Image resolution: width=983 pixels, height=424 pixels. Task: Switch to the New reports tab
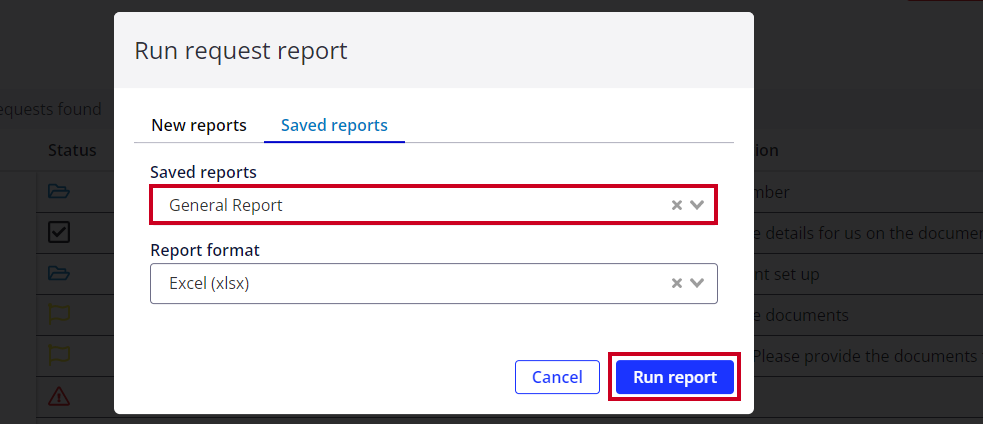pyautogui.click(x=199, y=125)
